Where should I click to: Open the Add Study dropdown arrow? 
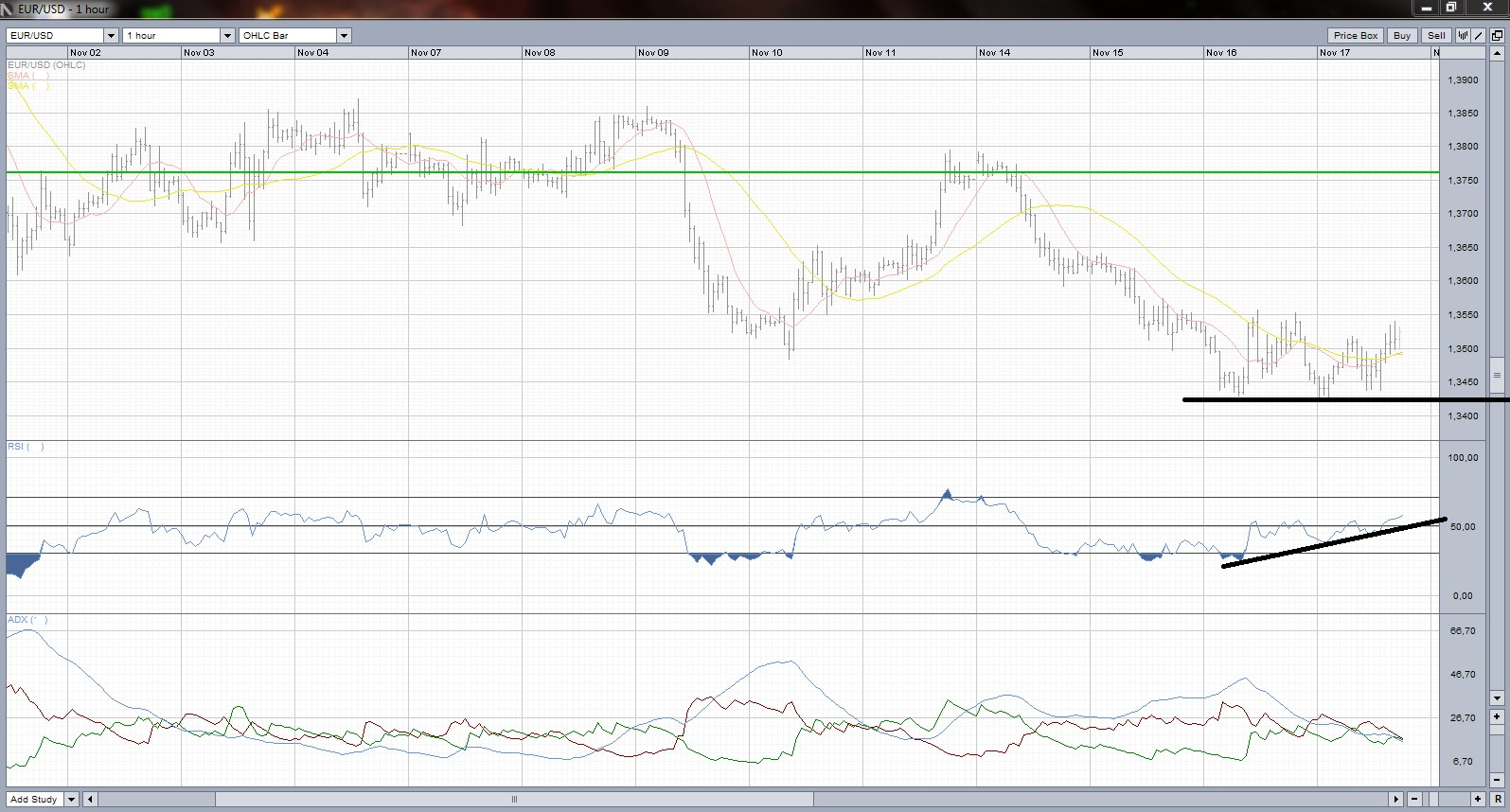71,800
